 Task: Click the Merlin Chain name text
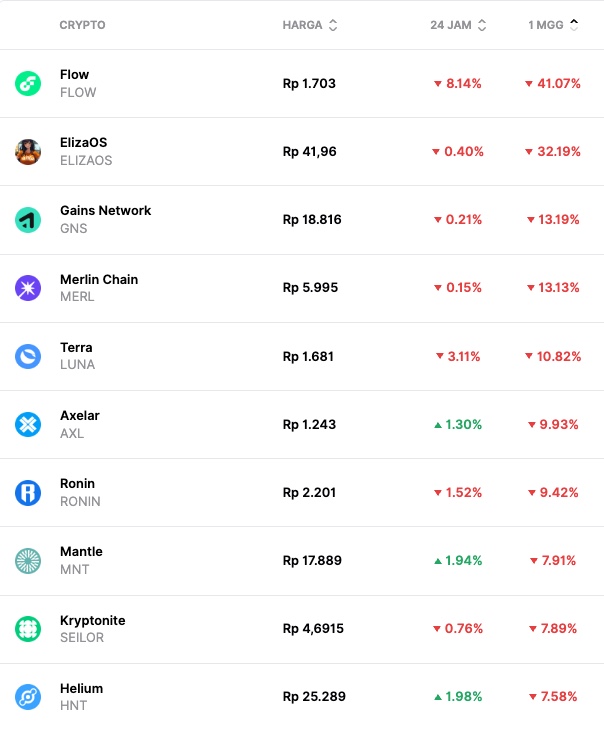coord(99,279)
